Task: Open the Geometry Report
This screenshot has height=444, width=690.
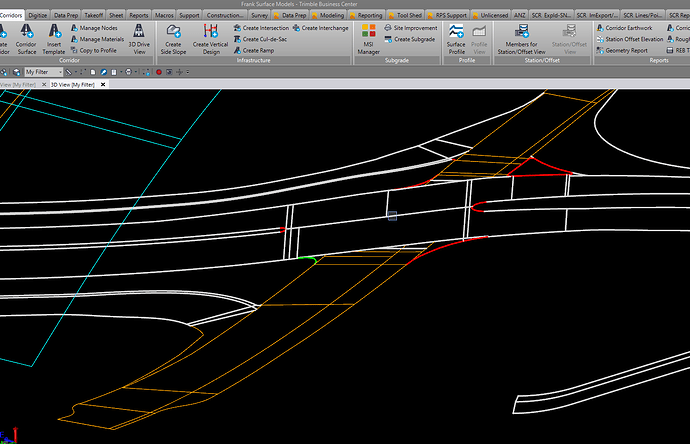Action: tap(622, 51)
